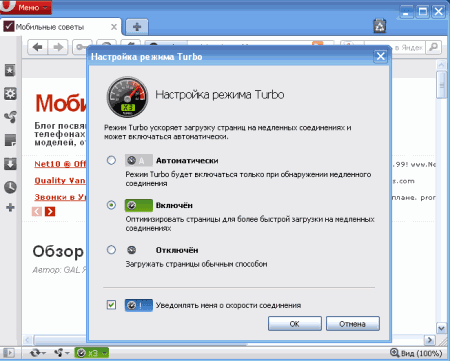The image size is (450, 361).
Task: Click the Отключён Turbo mode icon
Action: point(132,250)
